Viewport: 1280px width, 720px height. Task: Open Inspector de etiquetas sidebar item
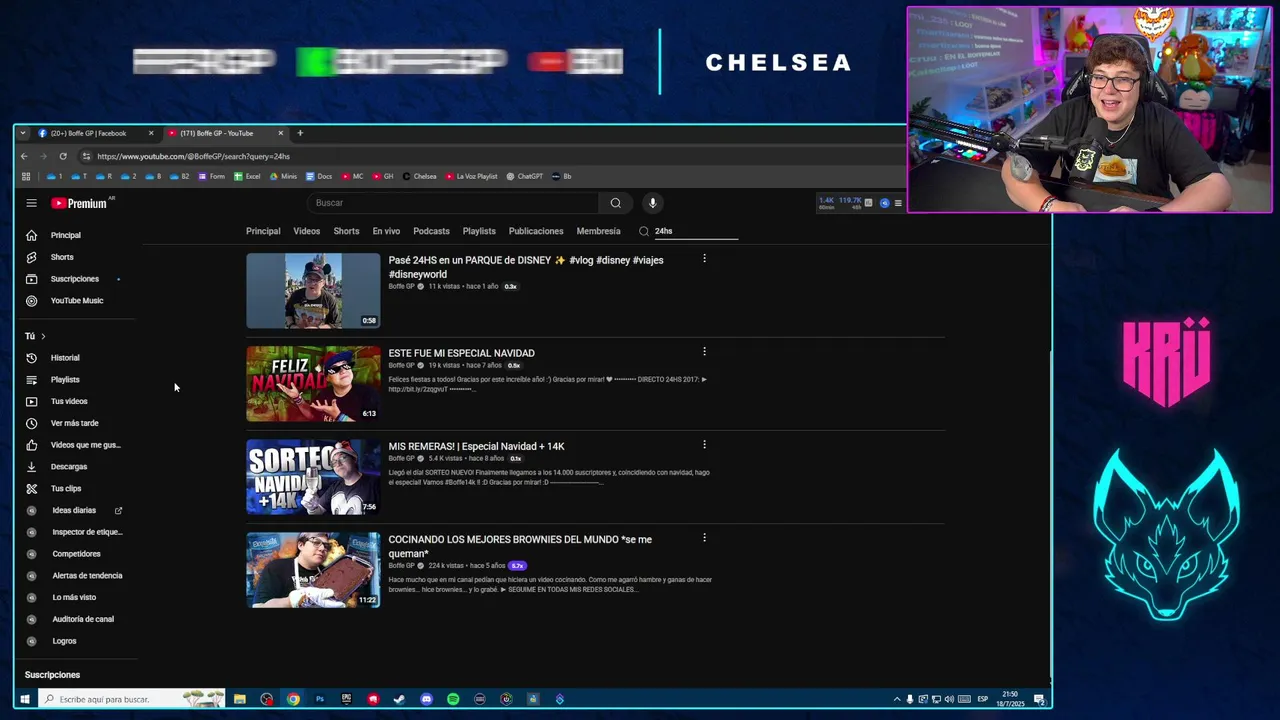tap(87, 532)
